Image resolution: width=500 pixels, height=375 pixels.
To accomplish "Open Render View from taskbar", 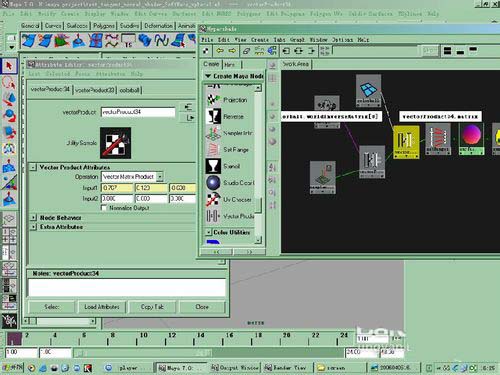I will pos(288,368).
